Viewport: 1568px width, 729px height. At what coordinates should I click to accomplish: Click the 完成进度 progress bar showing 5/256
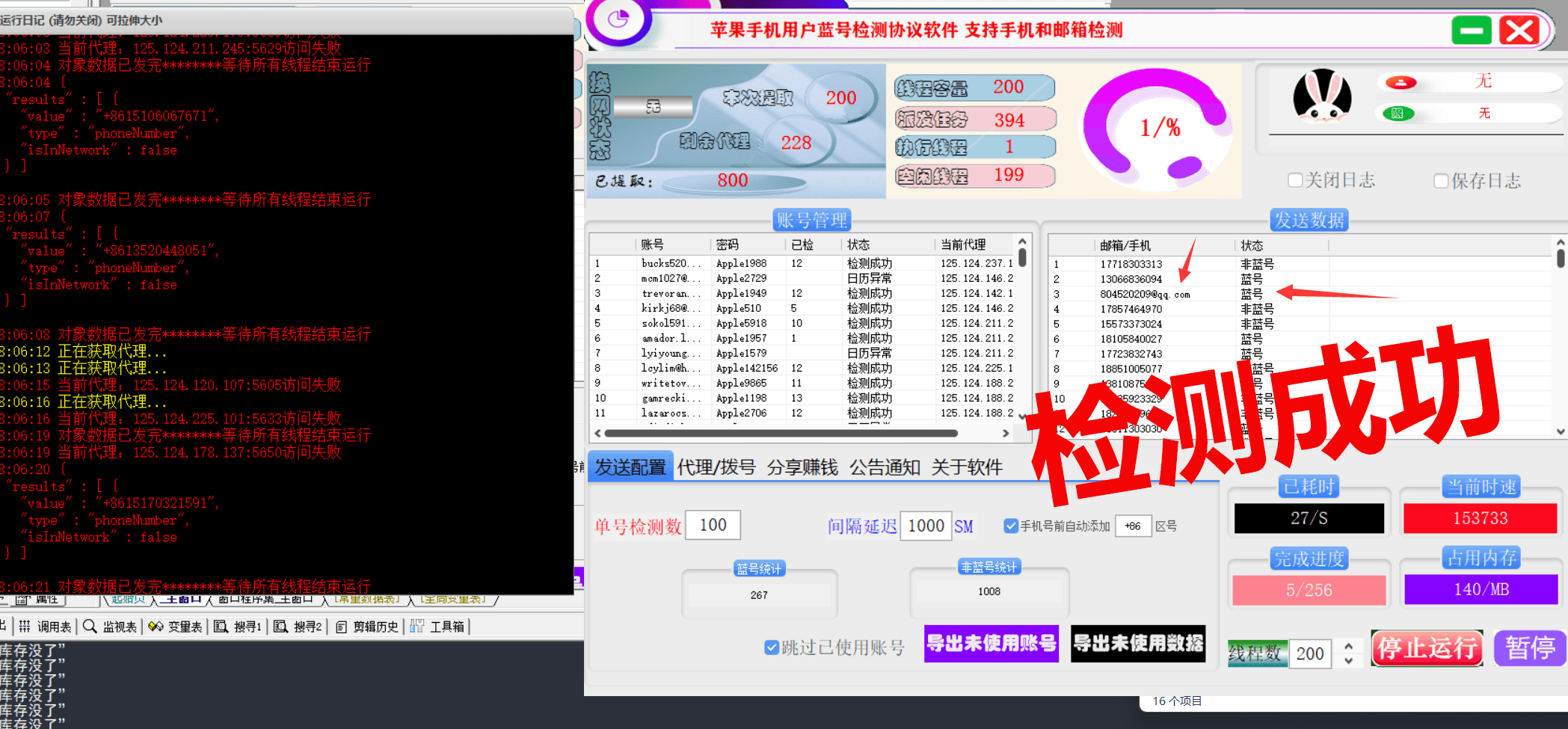(1309, 591)
